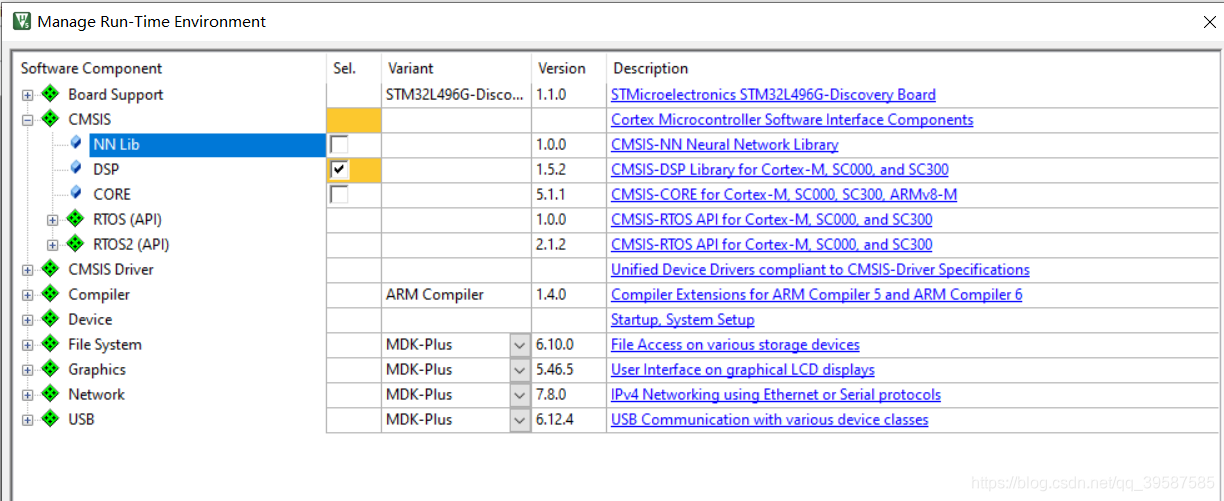The image size is (1224, 501).
Task: Expand the USB tree node
Action: 27,420
